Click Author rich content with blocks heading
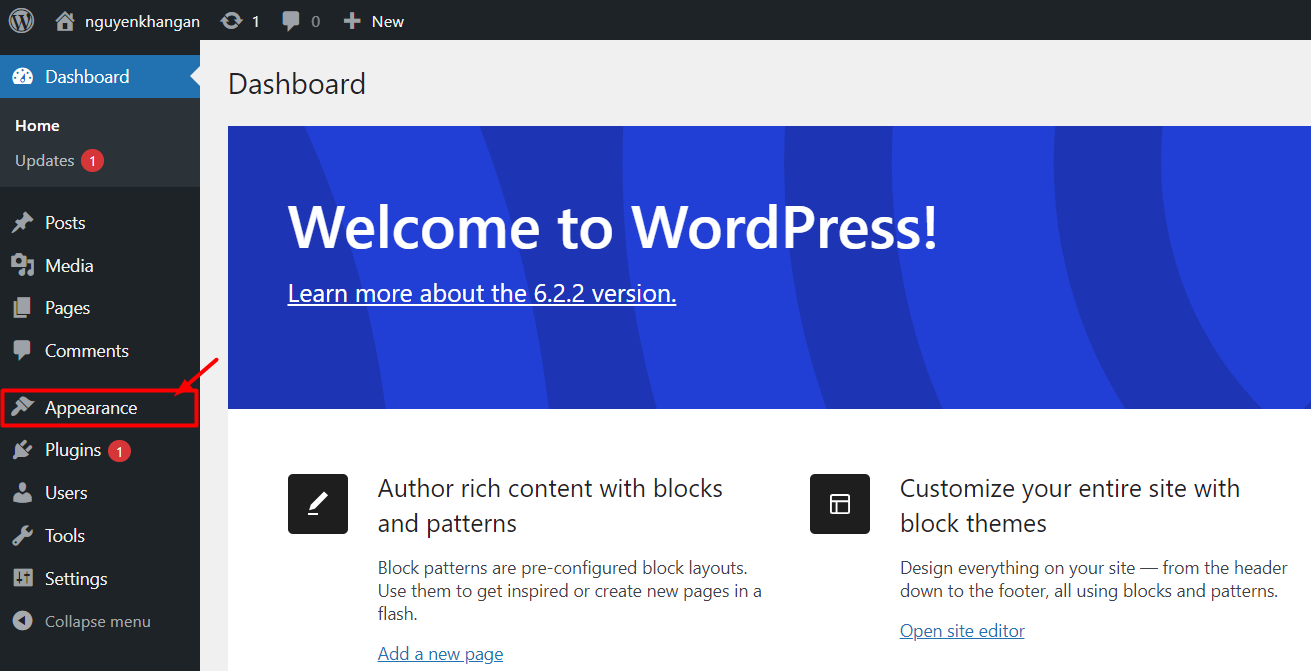 tap(550, 506)
